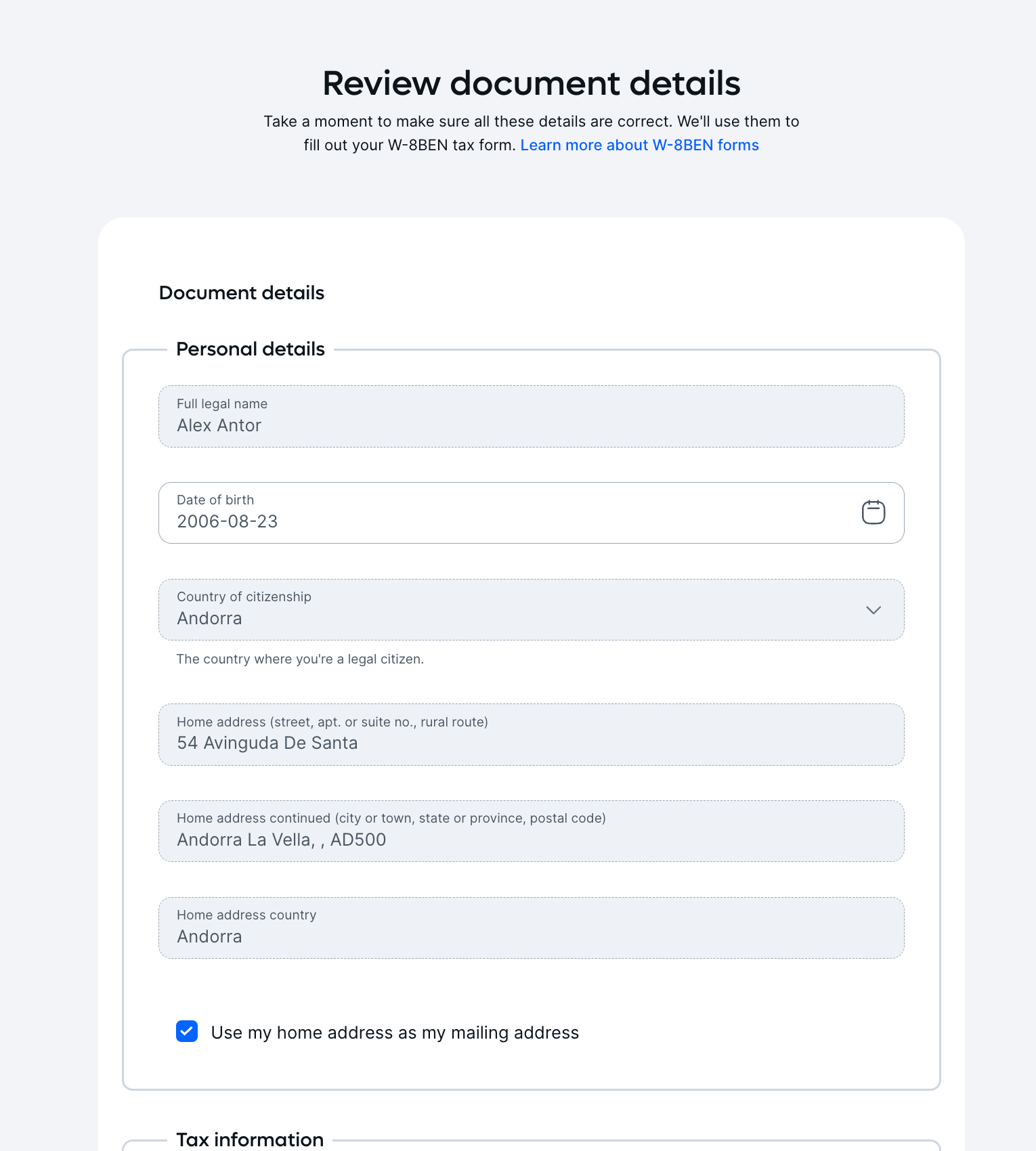Click the Home address continued field
This screenshot has height=1151, width=1036.
pos(532,831)
